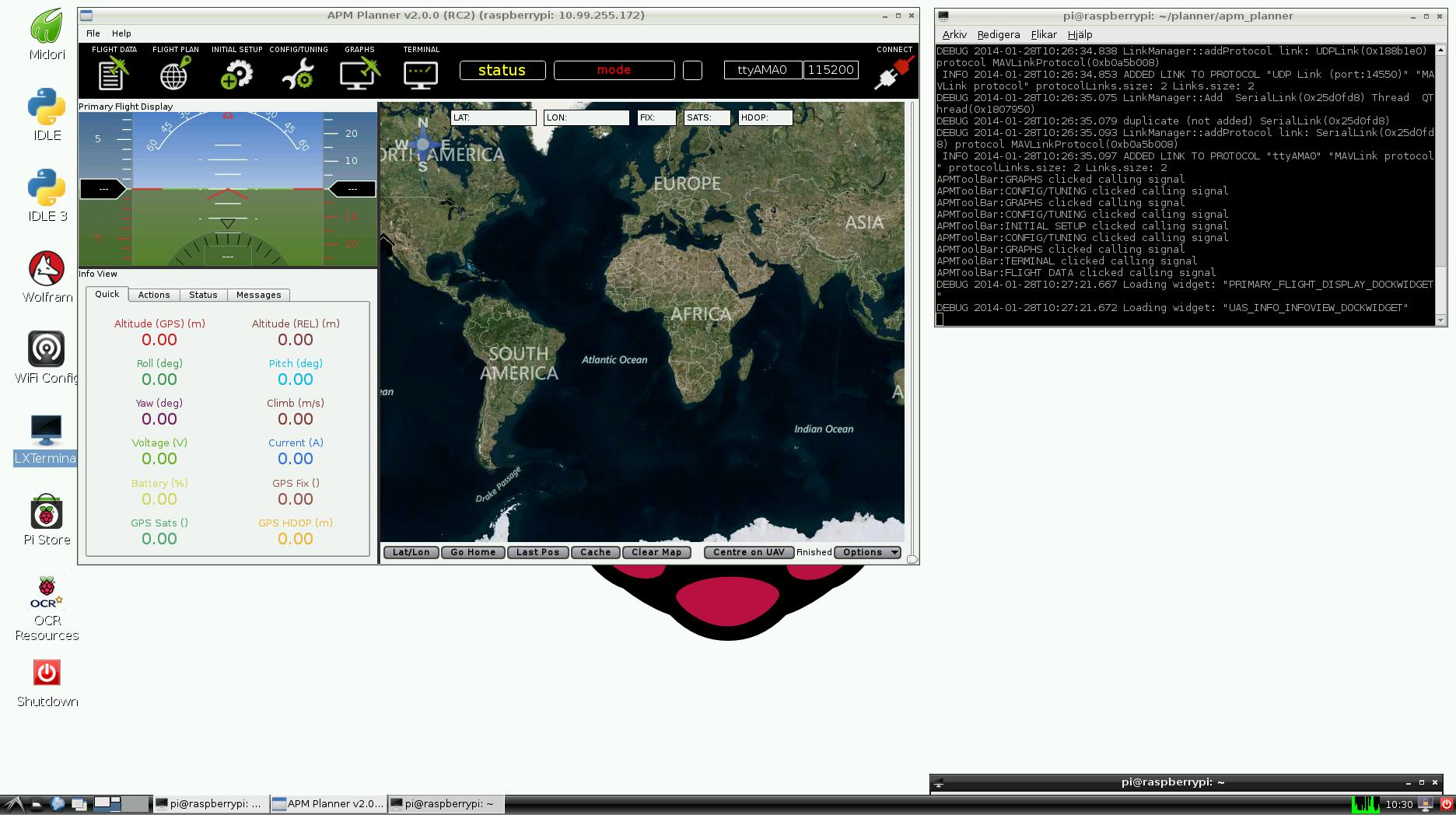Click the Clear Map button

coord(656,552)
